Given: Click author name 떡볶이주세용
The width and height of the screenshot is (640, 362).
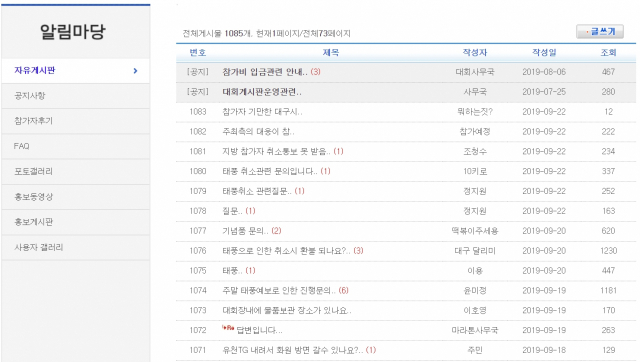Looking at the screenshot, I should 475,231.
